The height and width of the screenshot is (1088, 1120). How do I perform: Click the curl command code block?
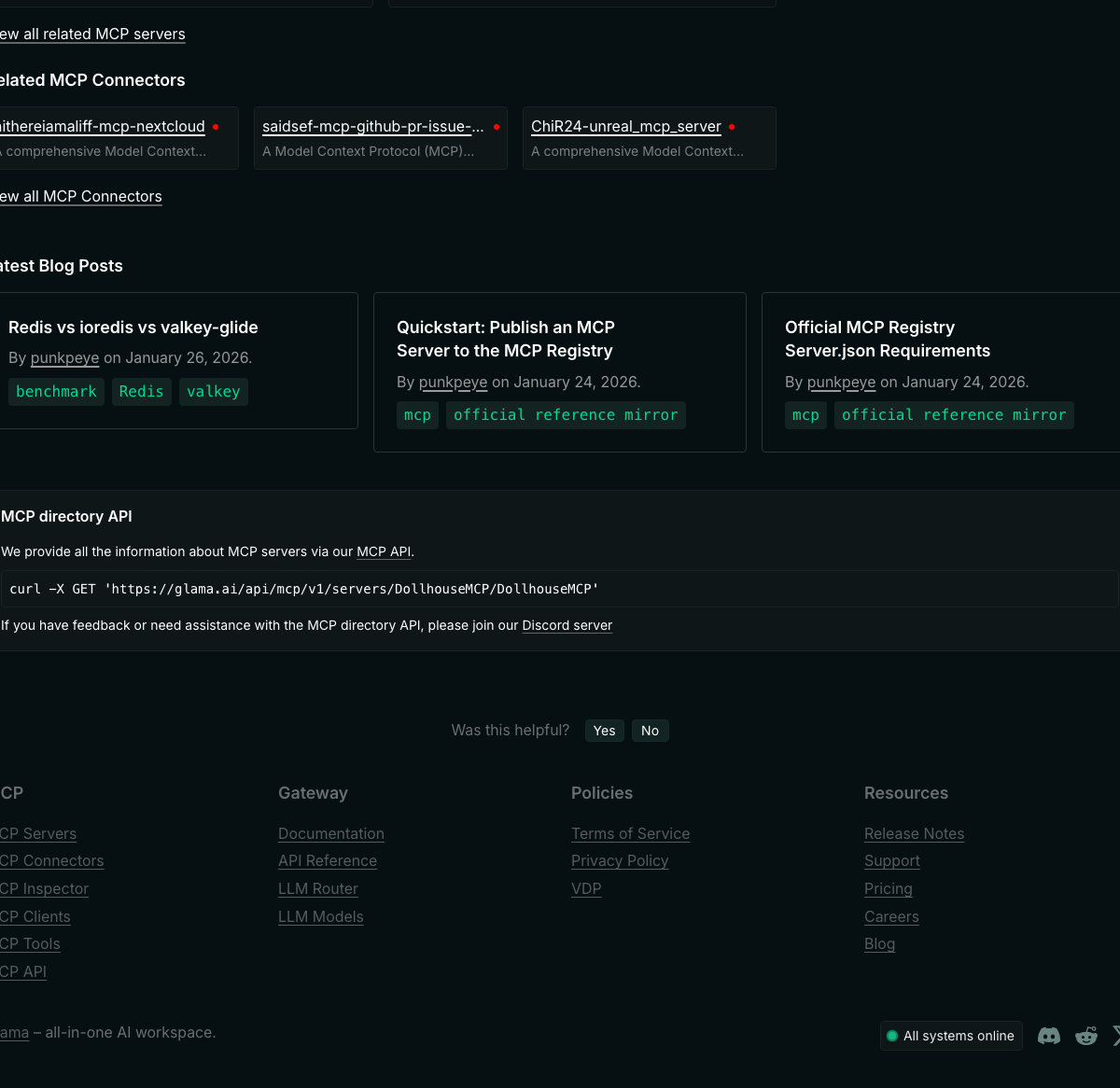coord(558,589)
